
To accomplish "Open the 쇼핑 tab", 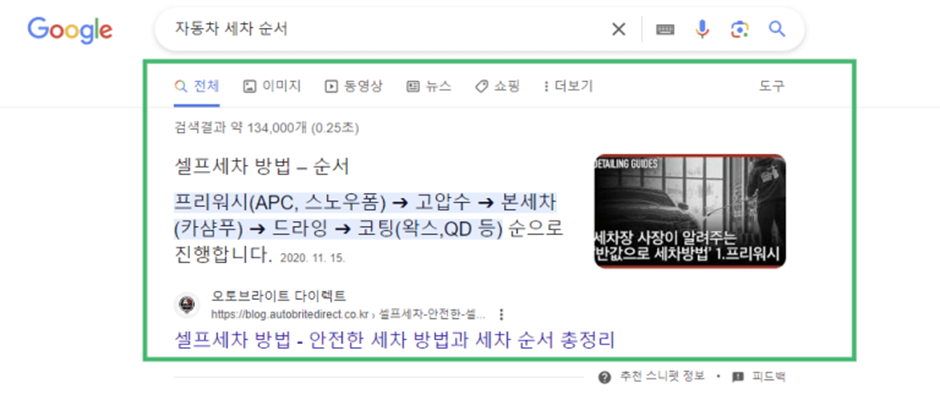I will click(497, 86).
